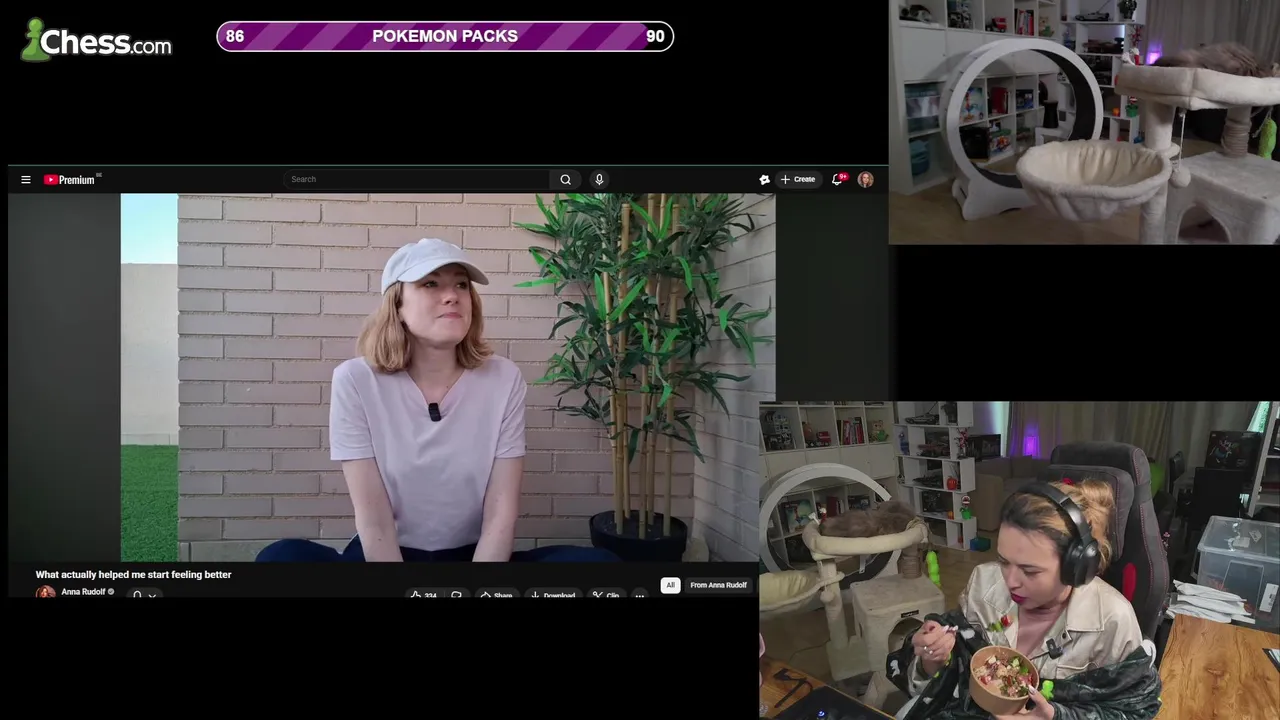
Task: Open the Create button
Action: [798, 180]
